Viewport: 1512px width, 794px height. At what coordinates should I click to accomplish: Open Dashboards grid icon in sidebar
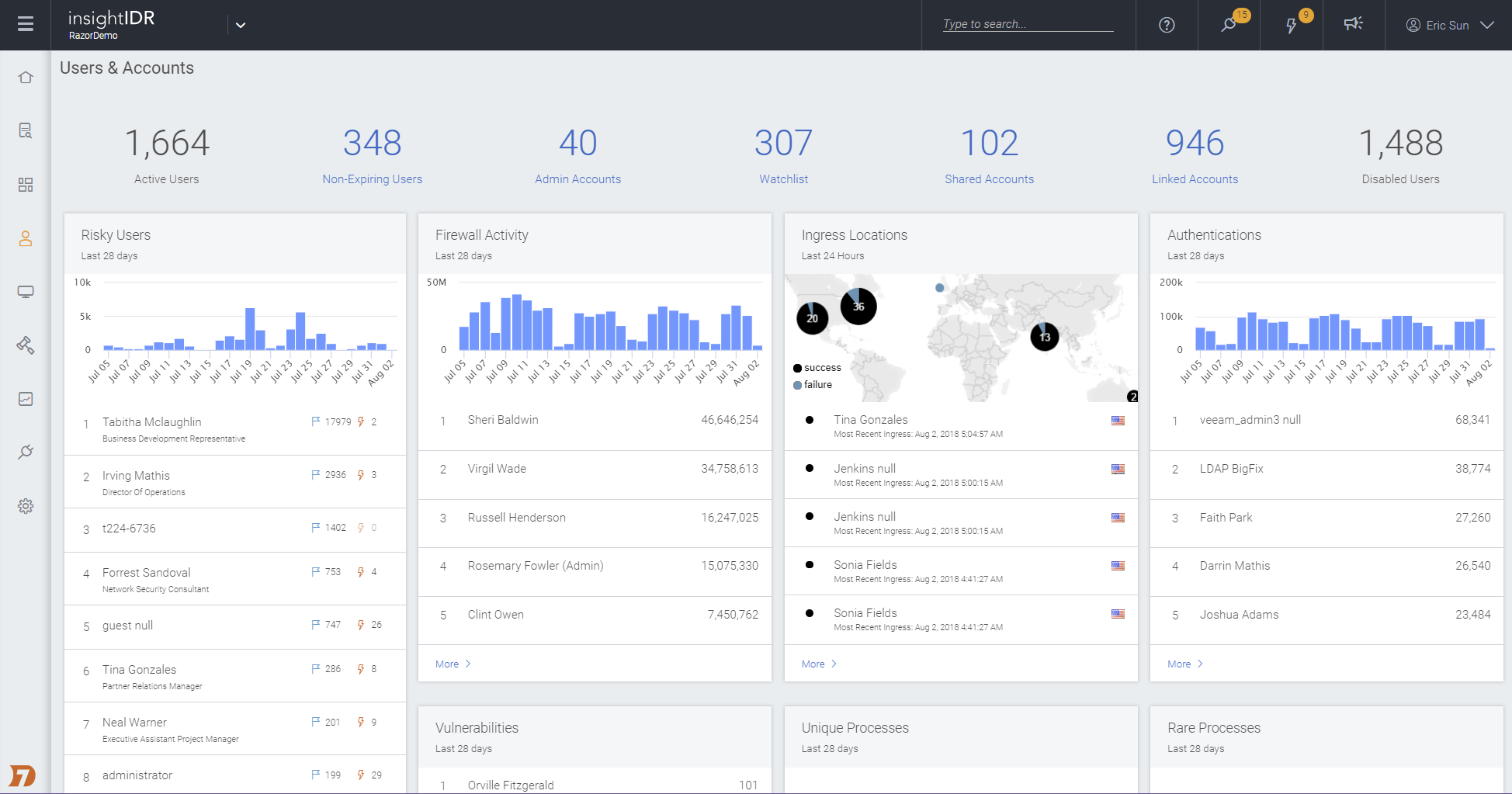[26, 185]
